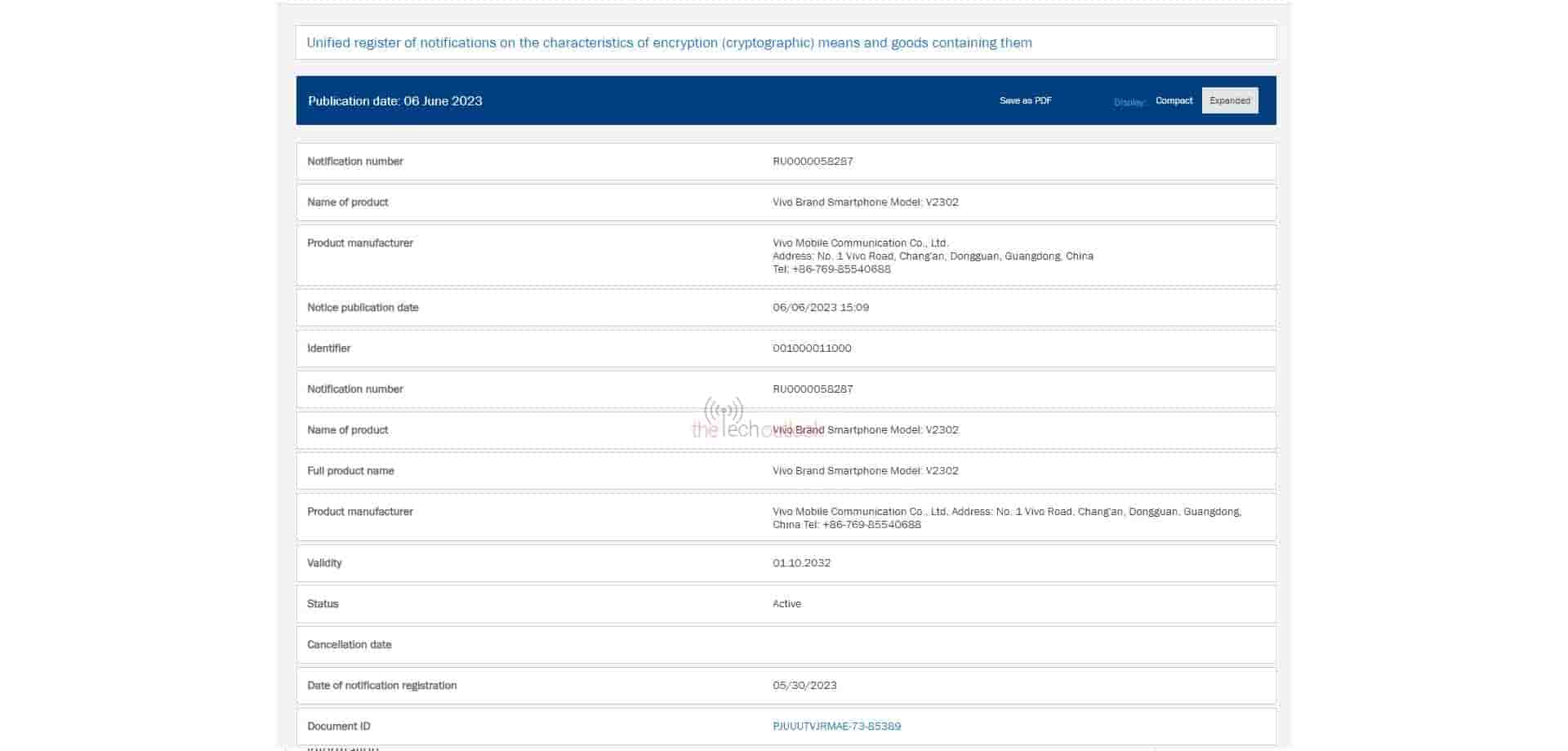
Task: Select the Validity row label
Action: click(324, 563)
